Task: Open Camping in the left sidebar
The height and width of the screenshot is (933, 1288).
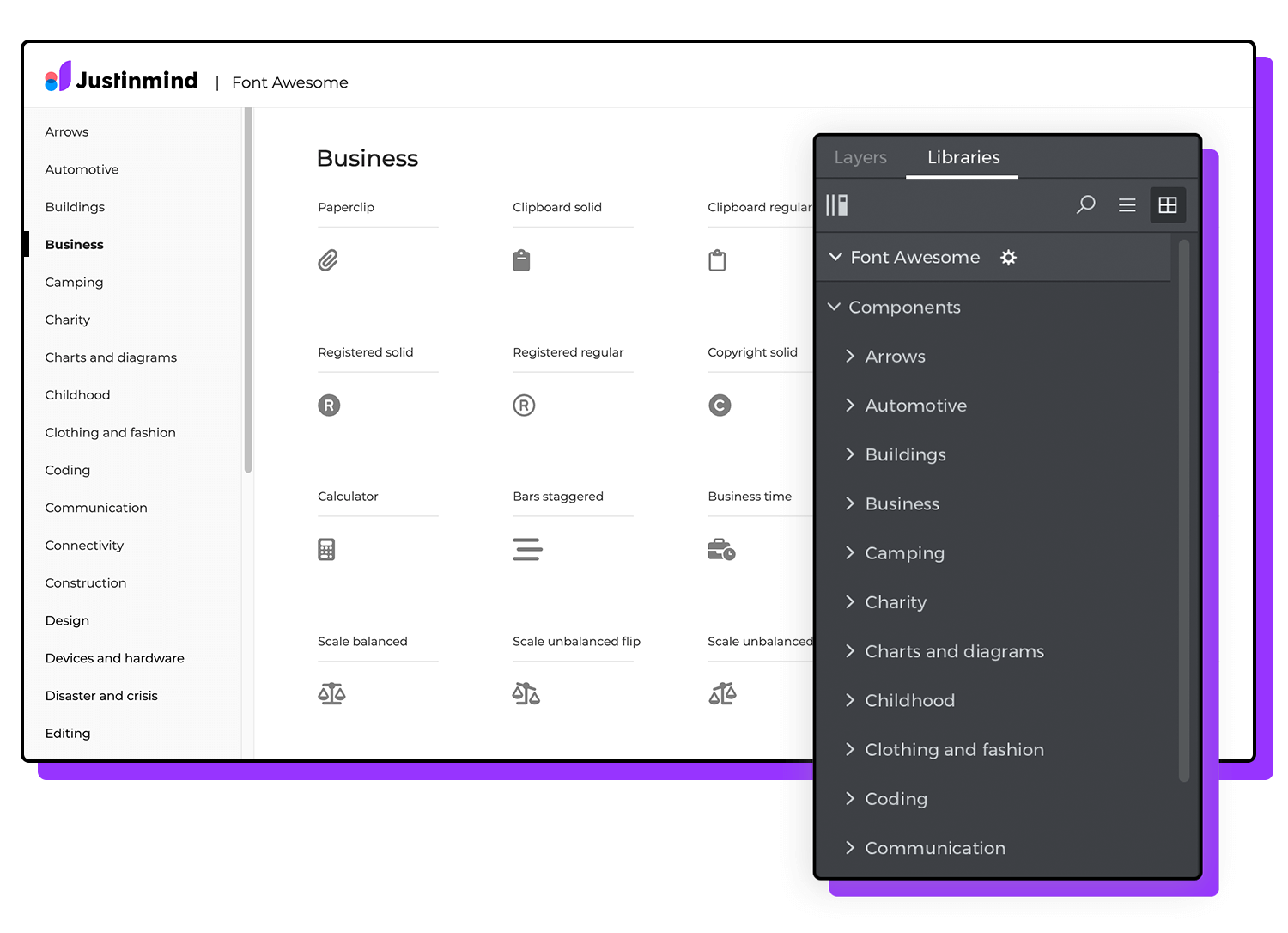Action: click(x=74, y=283)
